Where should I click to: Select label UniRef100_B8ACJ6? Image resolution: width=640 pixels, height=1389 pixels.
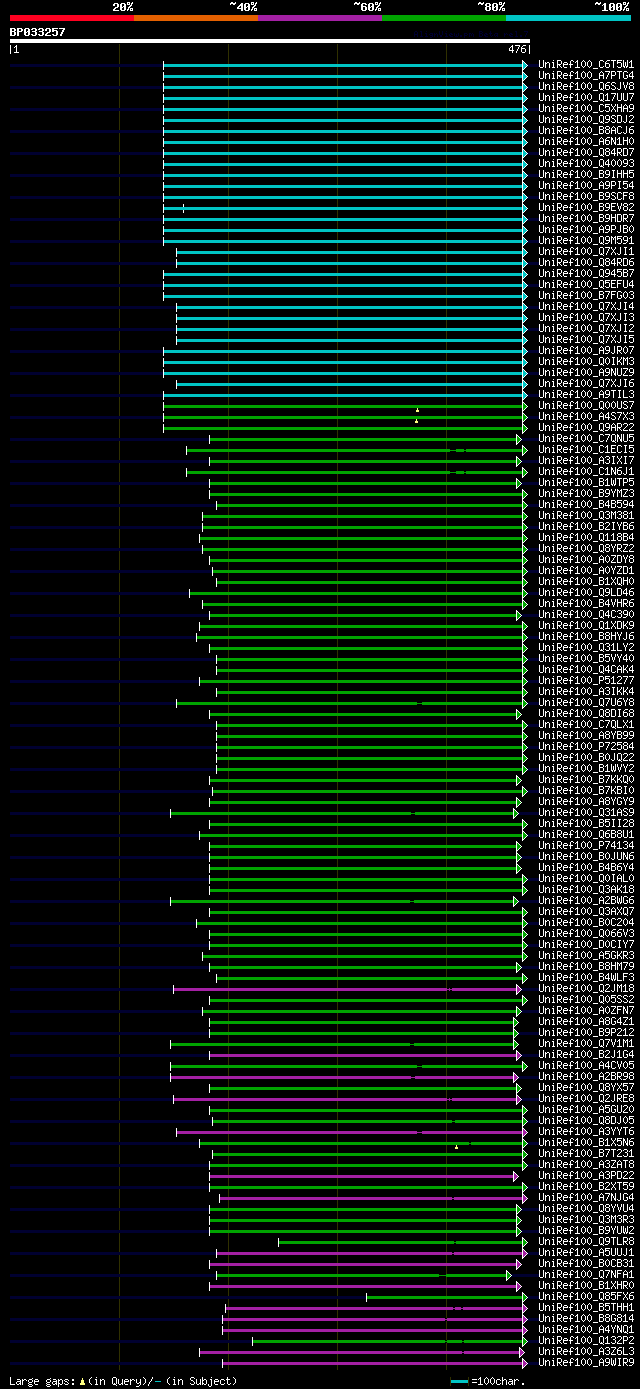586,130
